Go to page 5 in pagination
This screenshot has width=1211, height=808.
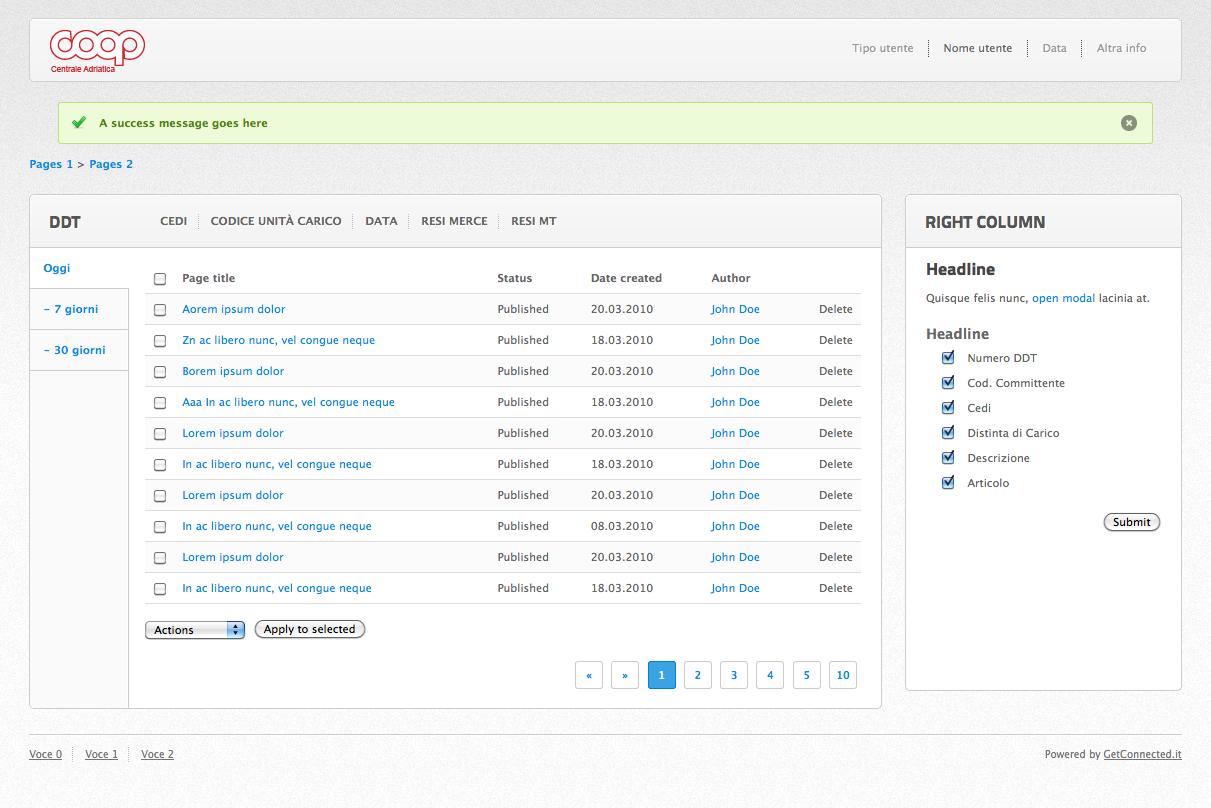[807, 675]
